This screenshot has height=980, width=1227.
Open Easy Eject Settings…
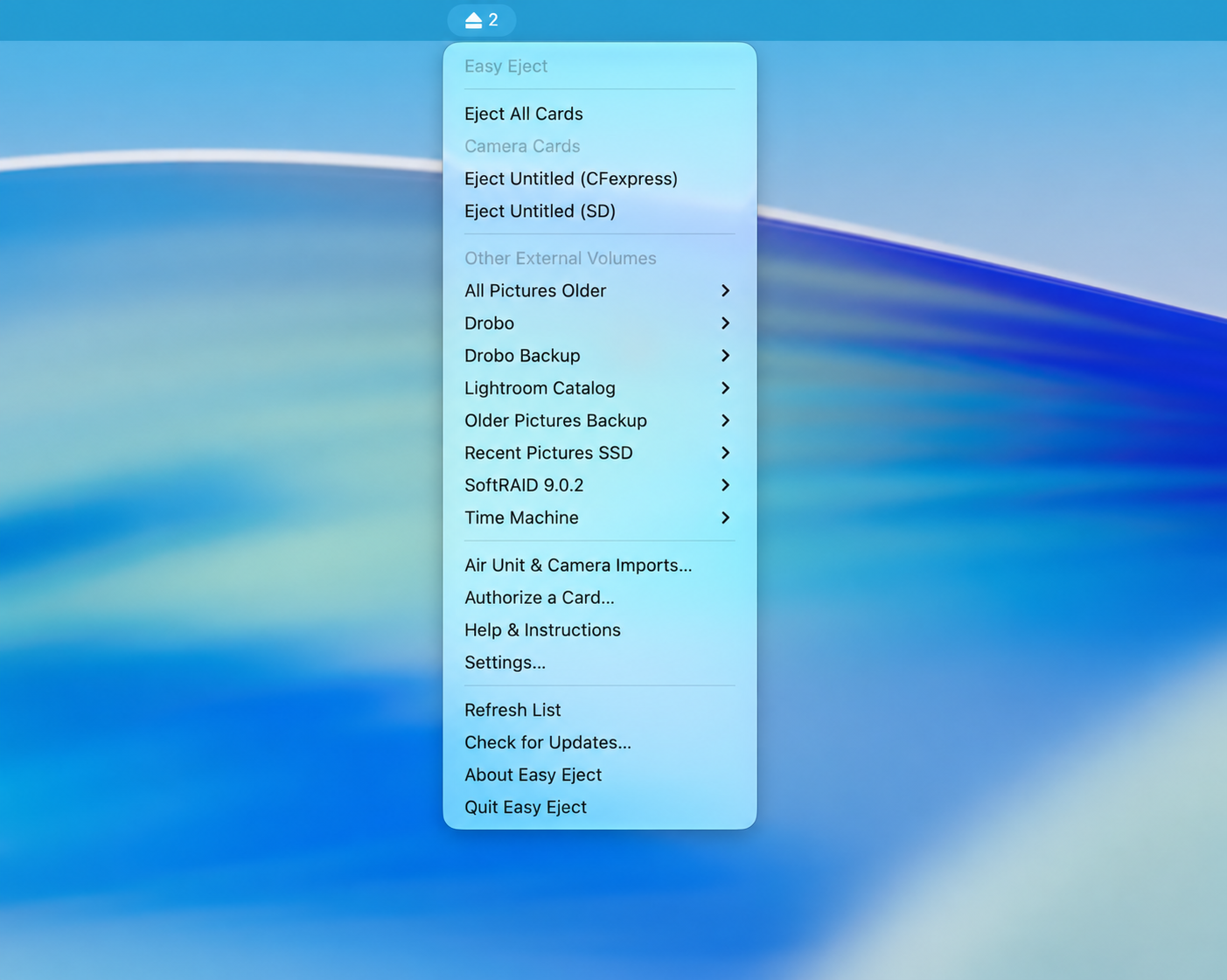tap(599, 662)
